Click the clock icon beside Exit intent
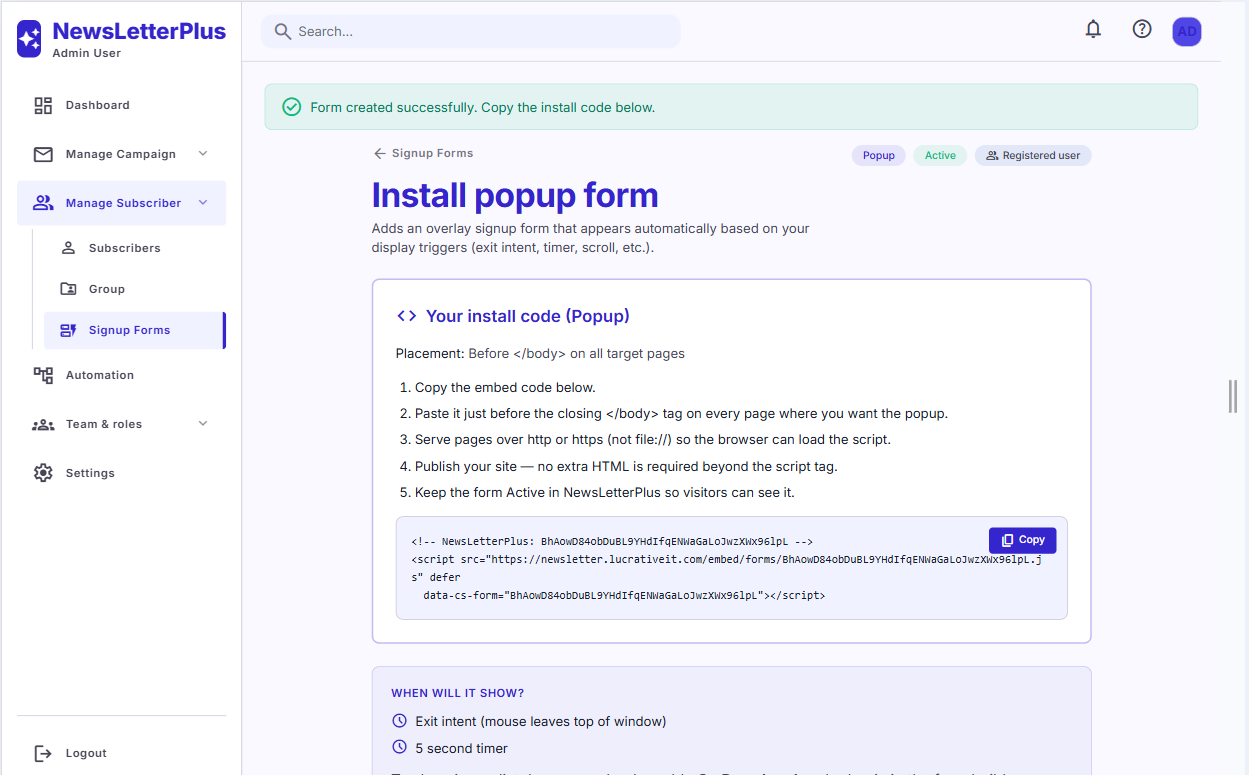 click(399, 721)
